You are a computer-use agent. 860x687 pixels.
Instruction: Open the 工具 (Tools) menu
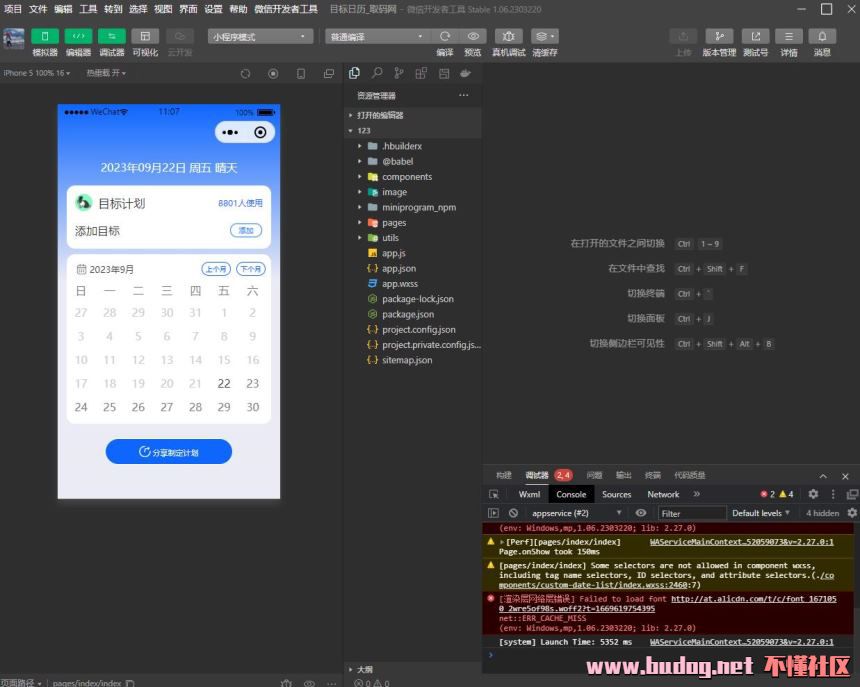[88, 9]
